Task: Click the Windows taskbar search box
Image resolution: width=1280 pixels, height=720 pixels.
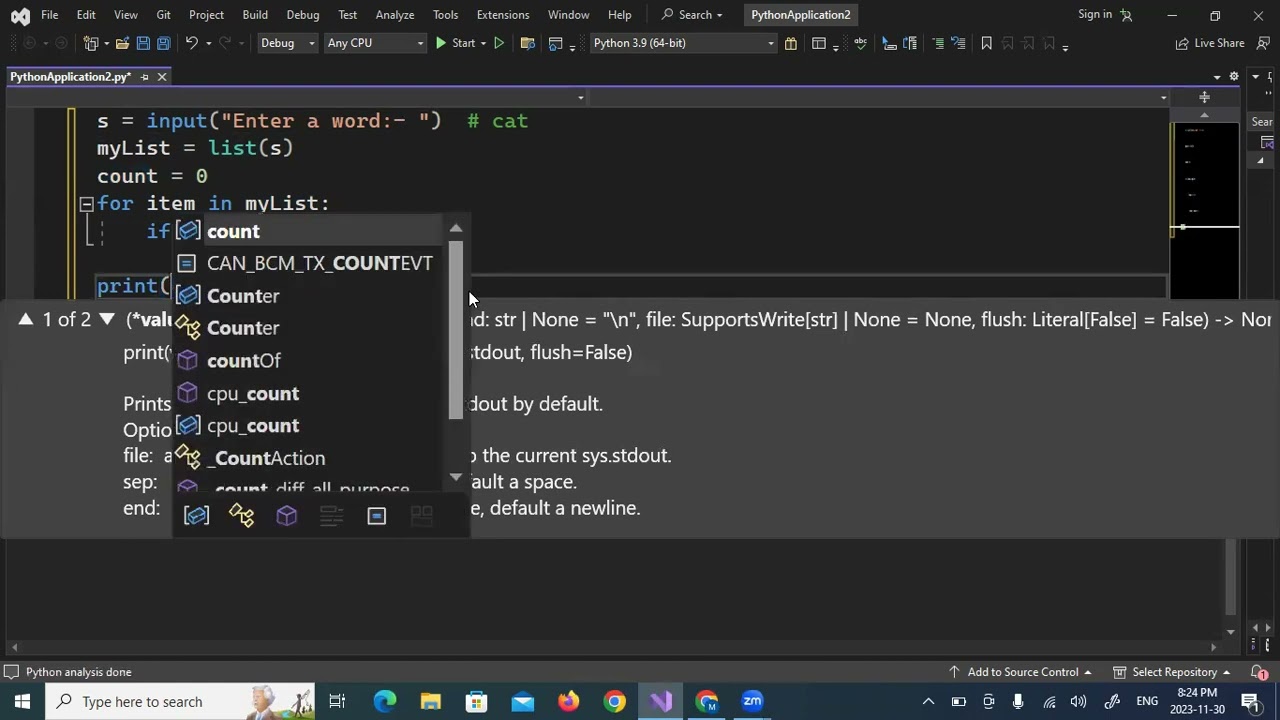Action: coord(180,701)
